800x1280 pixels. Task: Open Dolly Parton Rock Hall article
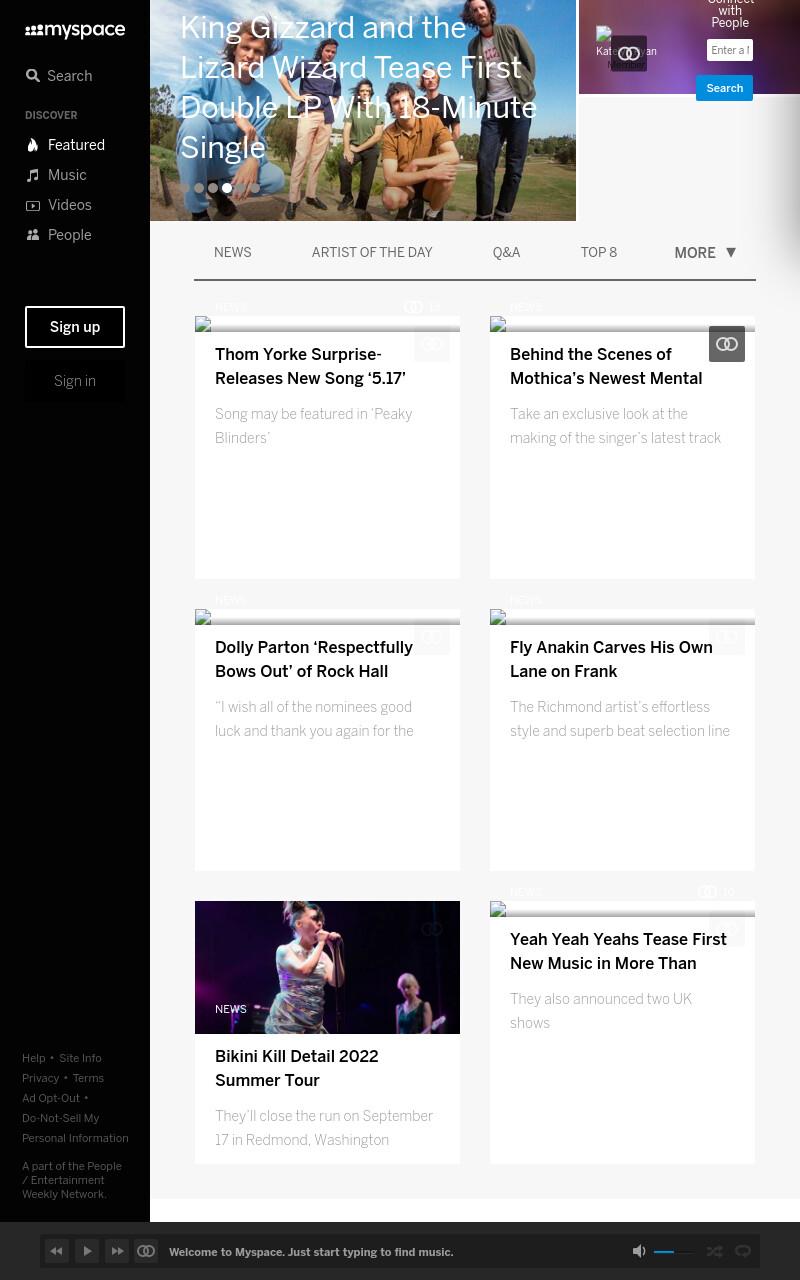(x=314, y=660)
